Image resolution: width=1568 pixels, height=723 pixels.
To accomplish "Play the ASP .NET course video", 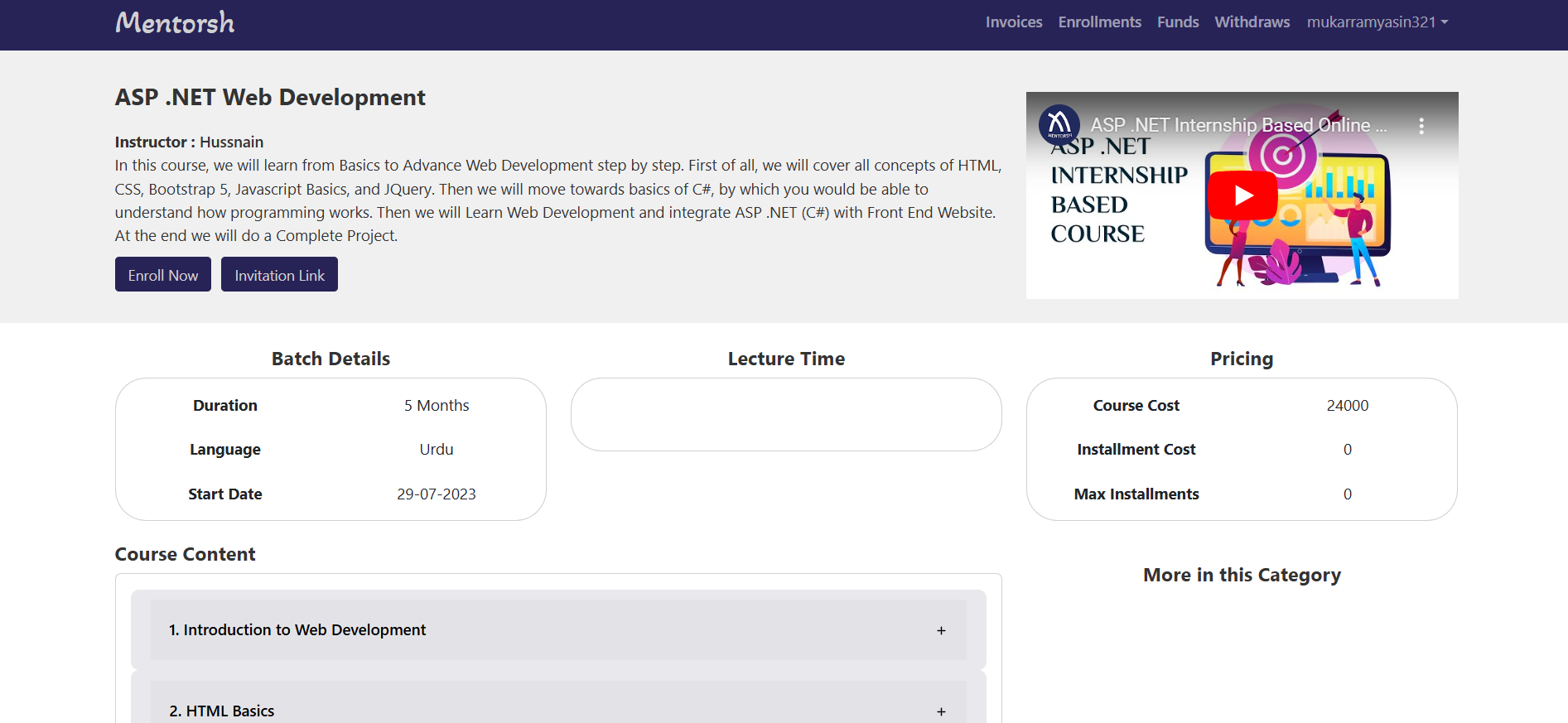I will pos(1242,195).
